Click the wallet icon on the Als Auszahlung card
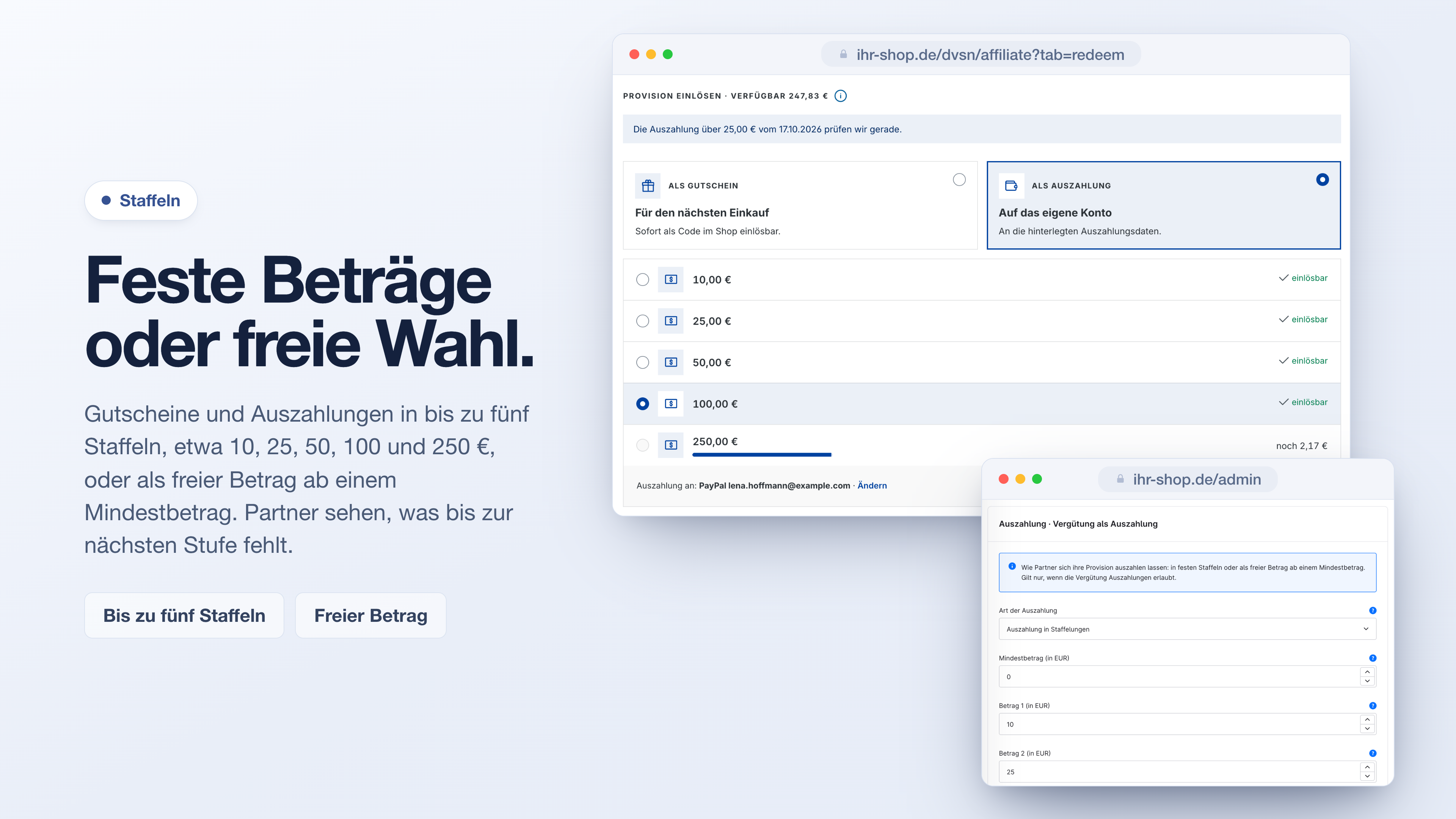Screen dimensions: 1456x819 (1011, 186)
